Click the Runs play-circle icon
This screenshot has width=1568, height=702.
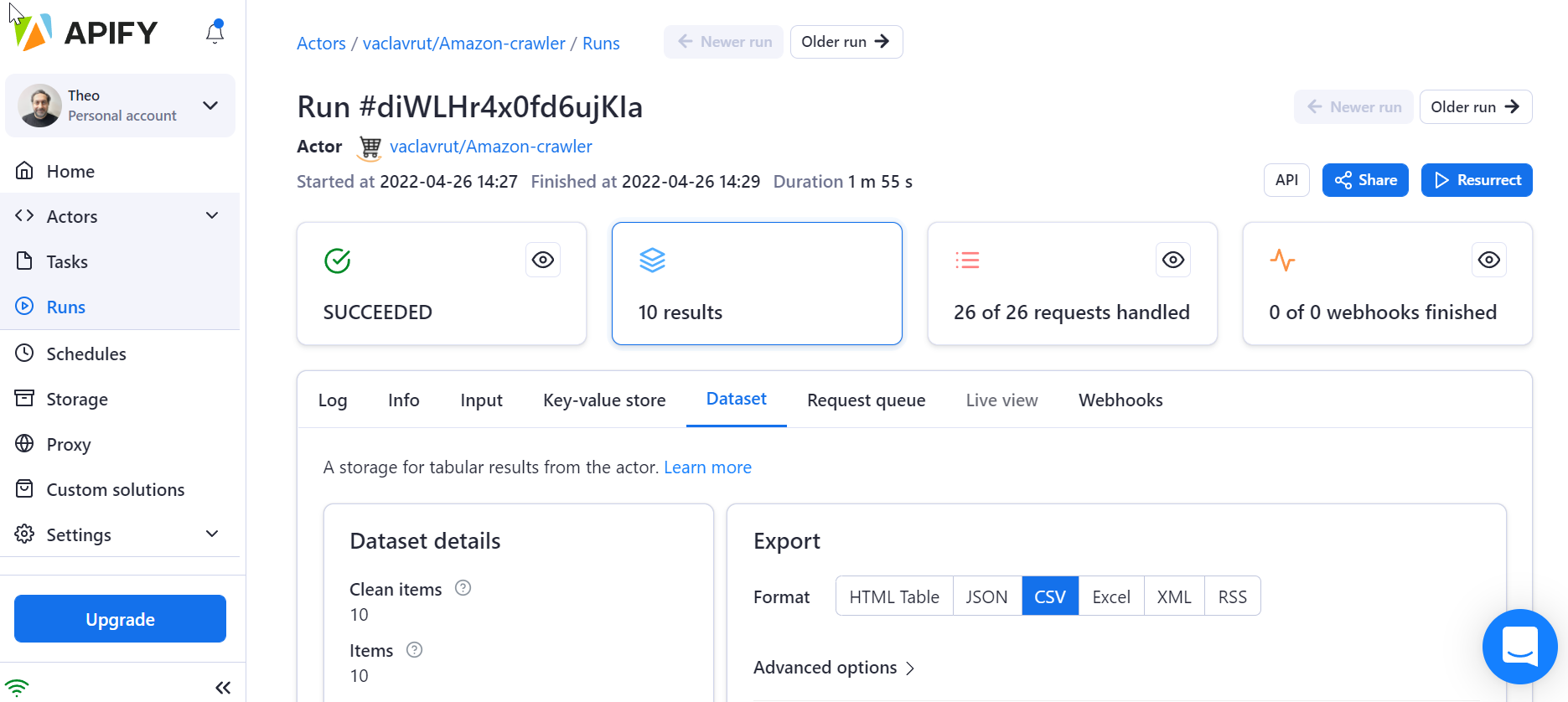25,307
